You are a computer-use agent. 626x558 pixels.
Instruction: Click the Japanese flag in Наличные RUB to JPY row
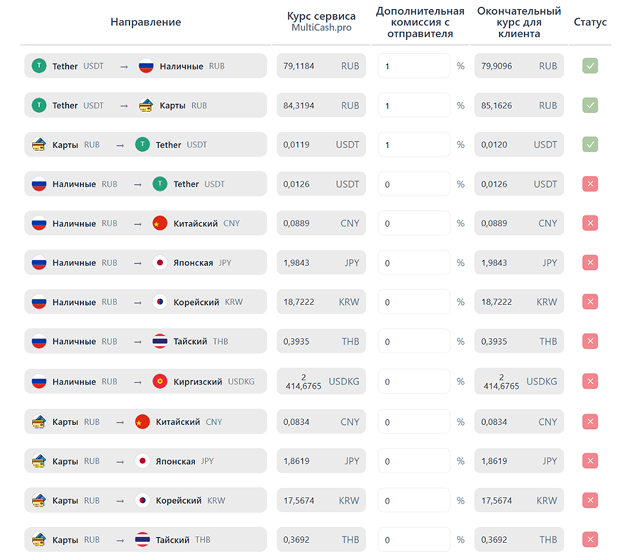pyautogui.click(x=160, y=263)
